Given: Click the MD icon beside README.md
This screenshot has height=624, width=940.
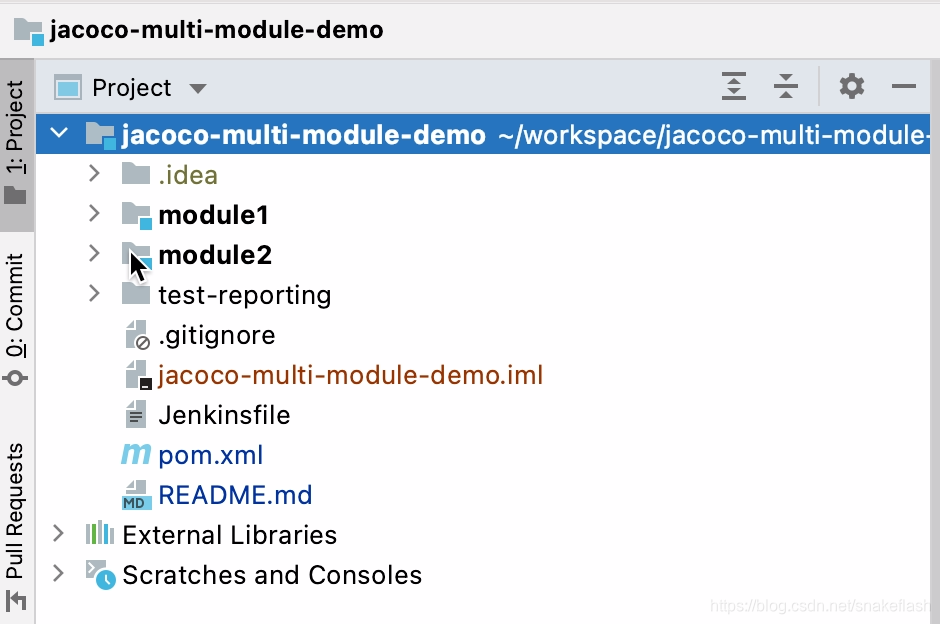Looking at the screenshot, I should tap(137, 495).
